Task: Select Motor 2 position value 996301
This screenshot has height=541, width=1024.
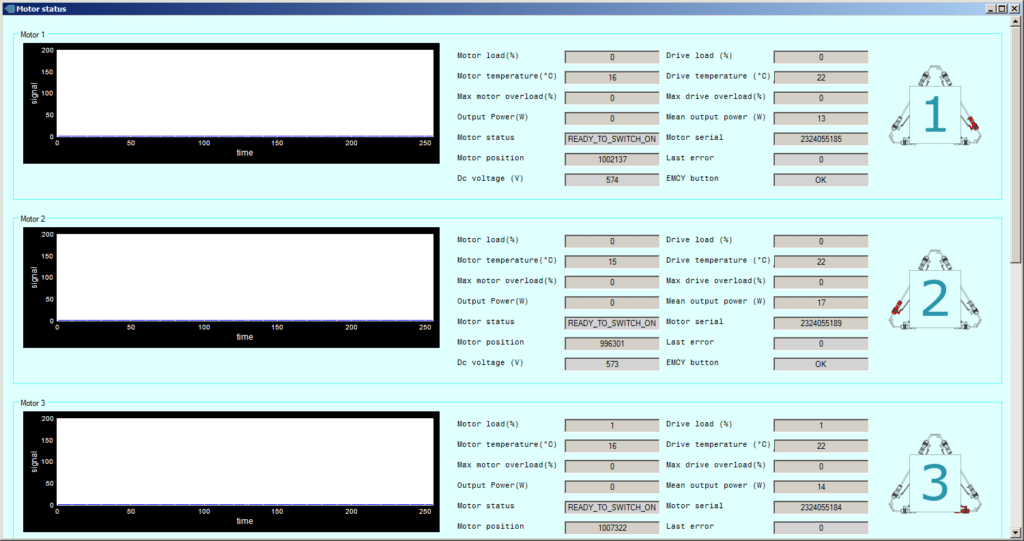Action: coord(612,344)
